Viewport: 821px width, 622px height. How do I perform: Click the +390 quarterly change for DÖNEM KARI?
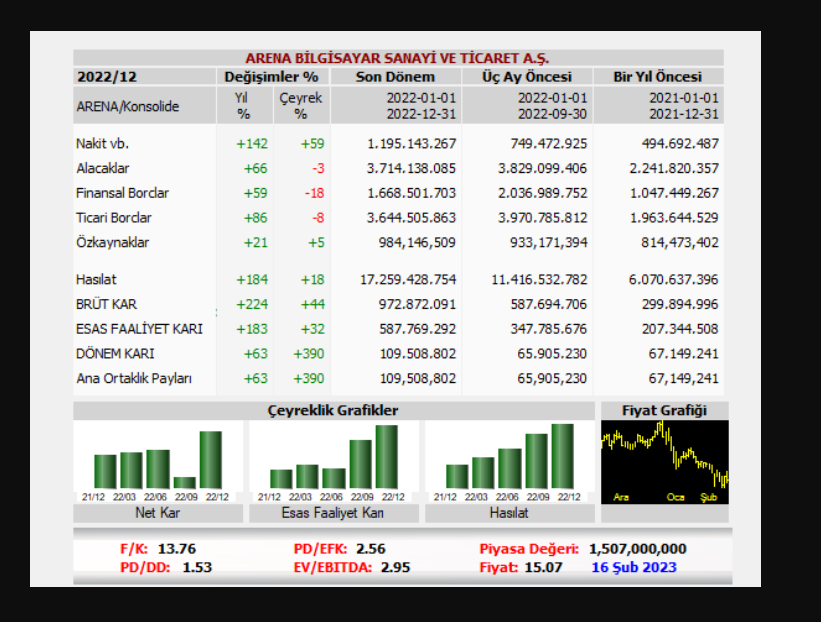tap(308, 353)
